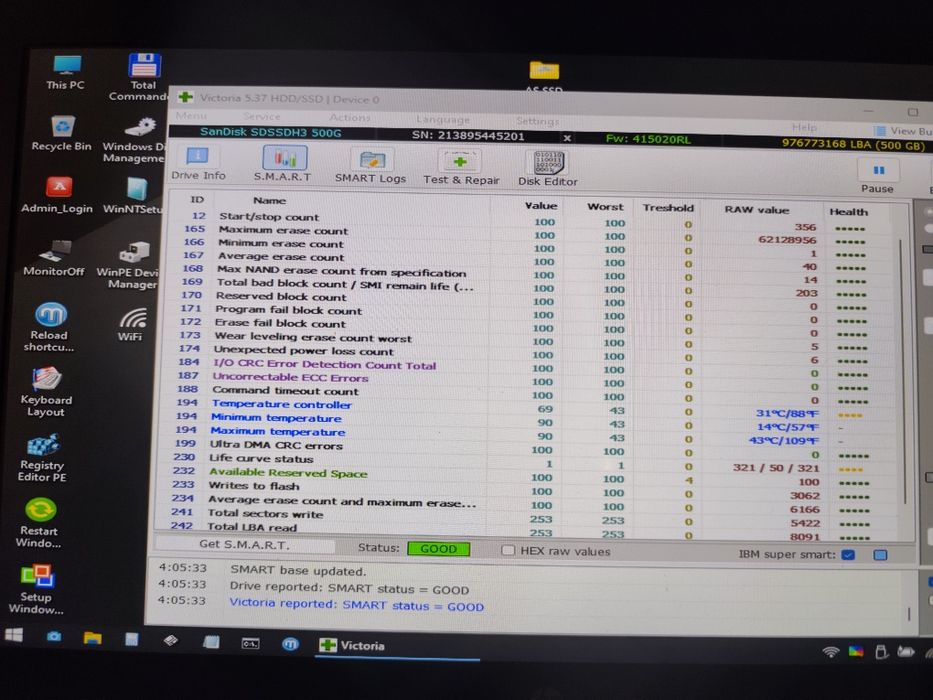Click the Pause button icon
The width and height of the screenshot is (933, 700).
click(878, 171)
